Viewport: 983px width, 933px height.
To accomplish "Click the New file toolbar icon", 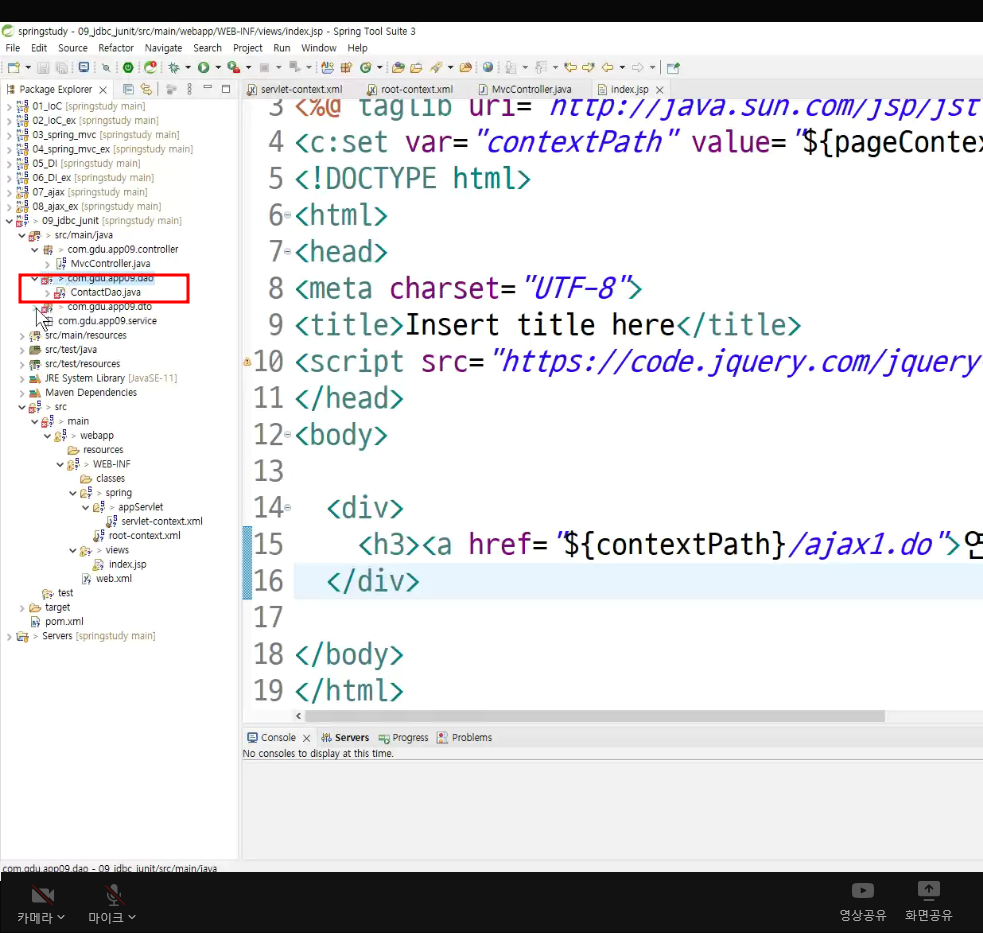I will (13, 68).
